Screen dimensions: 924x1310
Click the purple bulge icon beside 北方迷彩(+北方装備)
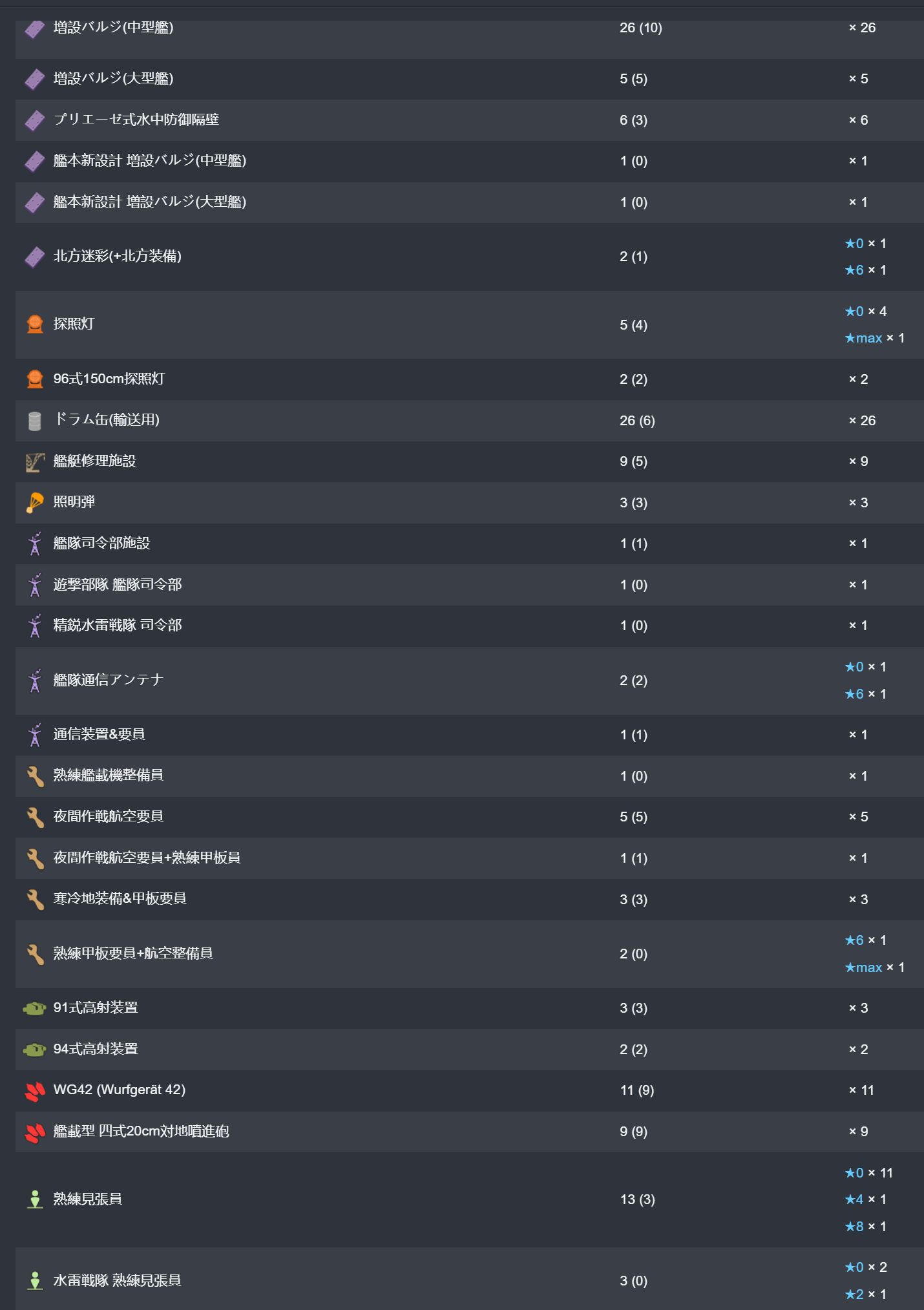(x=35, y=257)
